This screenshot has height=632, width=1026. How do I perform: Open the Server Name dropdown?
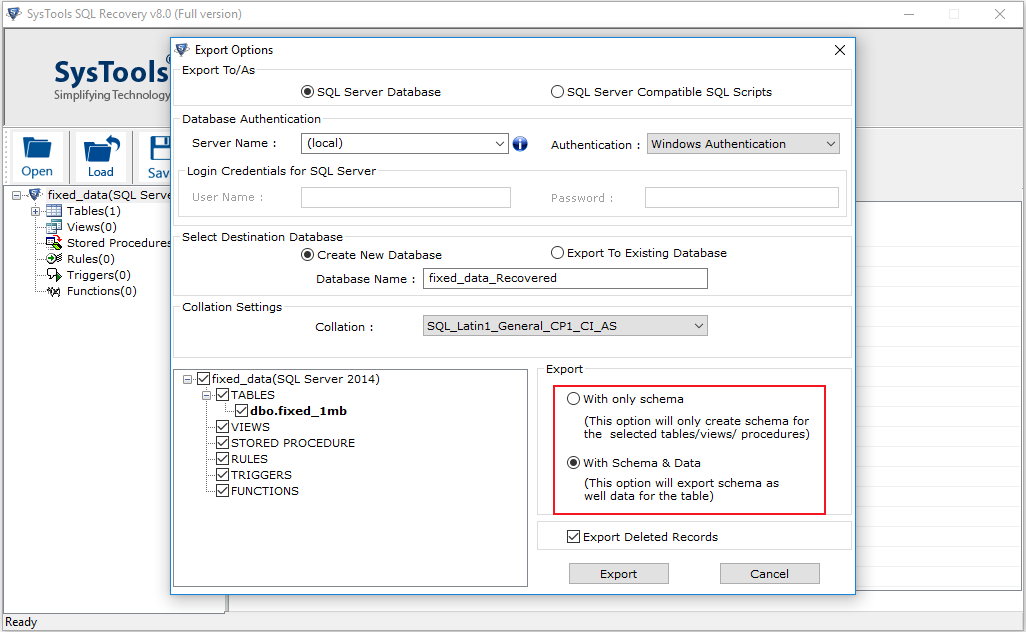500,144
